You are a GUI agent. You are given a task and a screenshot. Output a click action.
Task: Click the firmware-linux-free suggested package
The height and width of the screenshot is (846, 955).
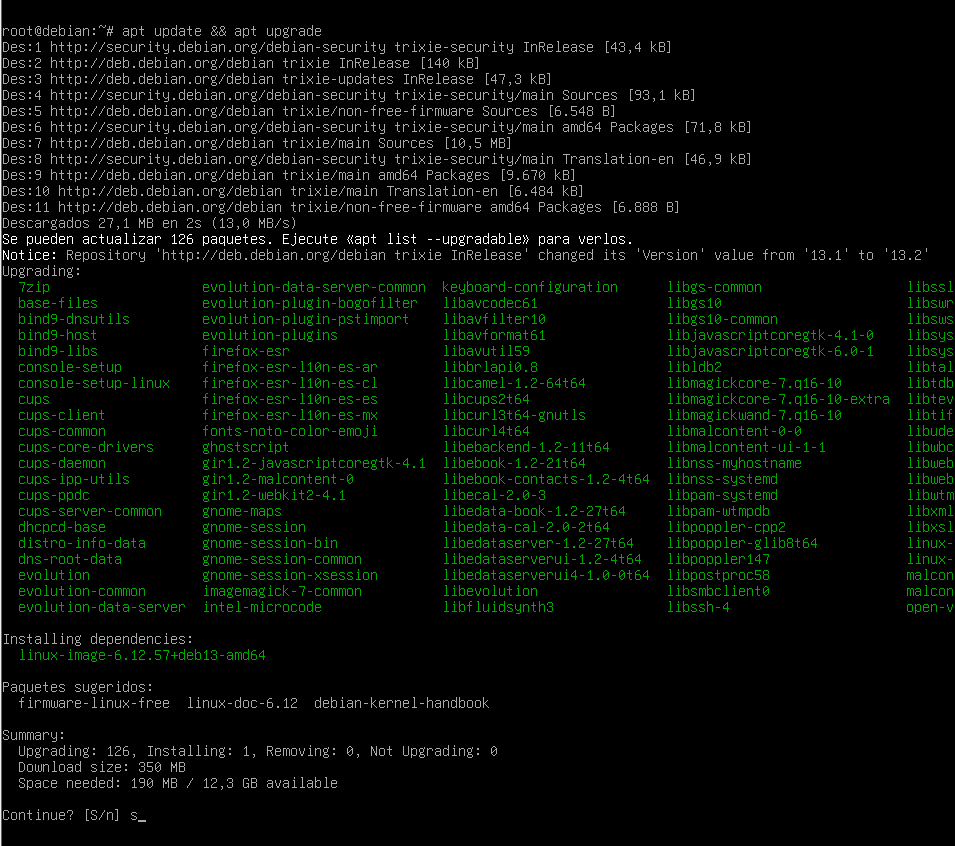tap(94, 703)
